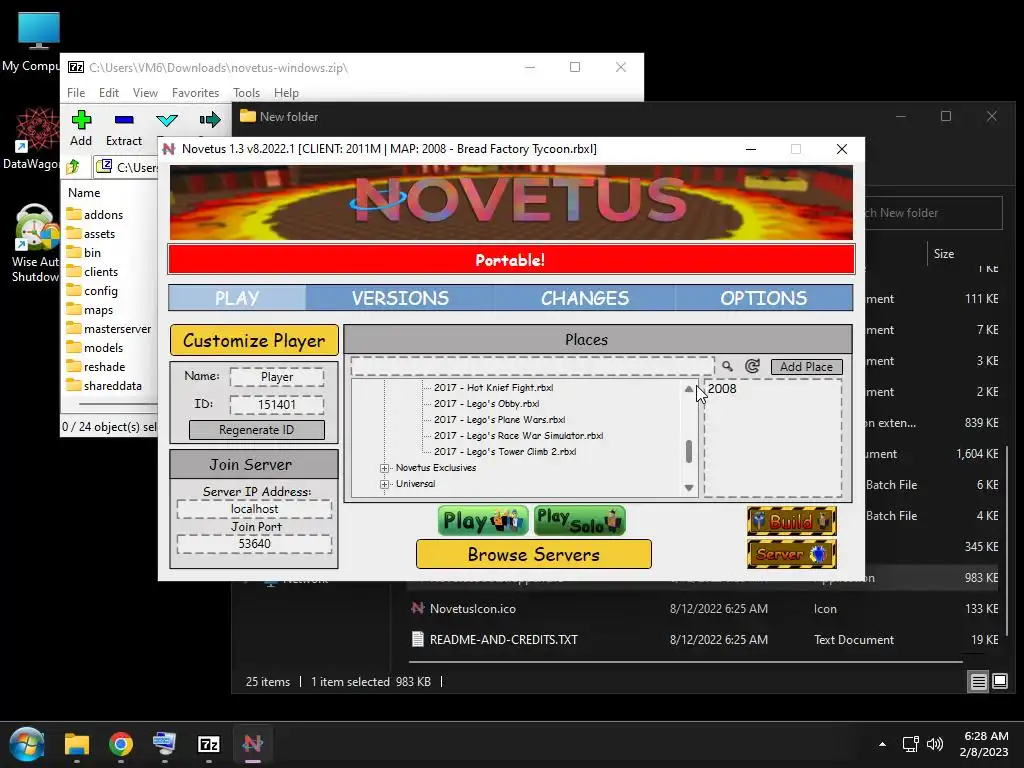This screenshot has height=768, width=1024.
Task: Open the remote desktop icon in taskbar
Action: pos(165,744)
